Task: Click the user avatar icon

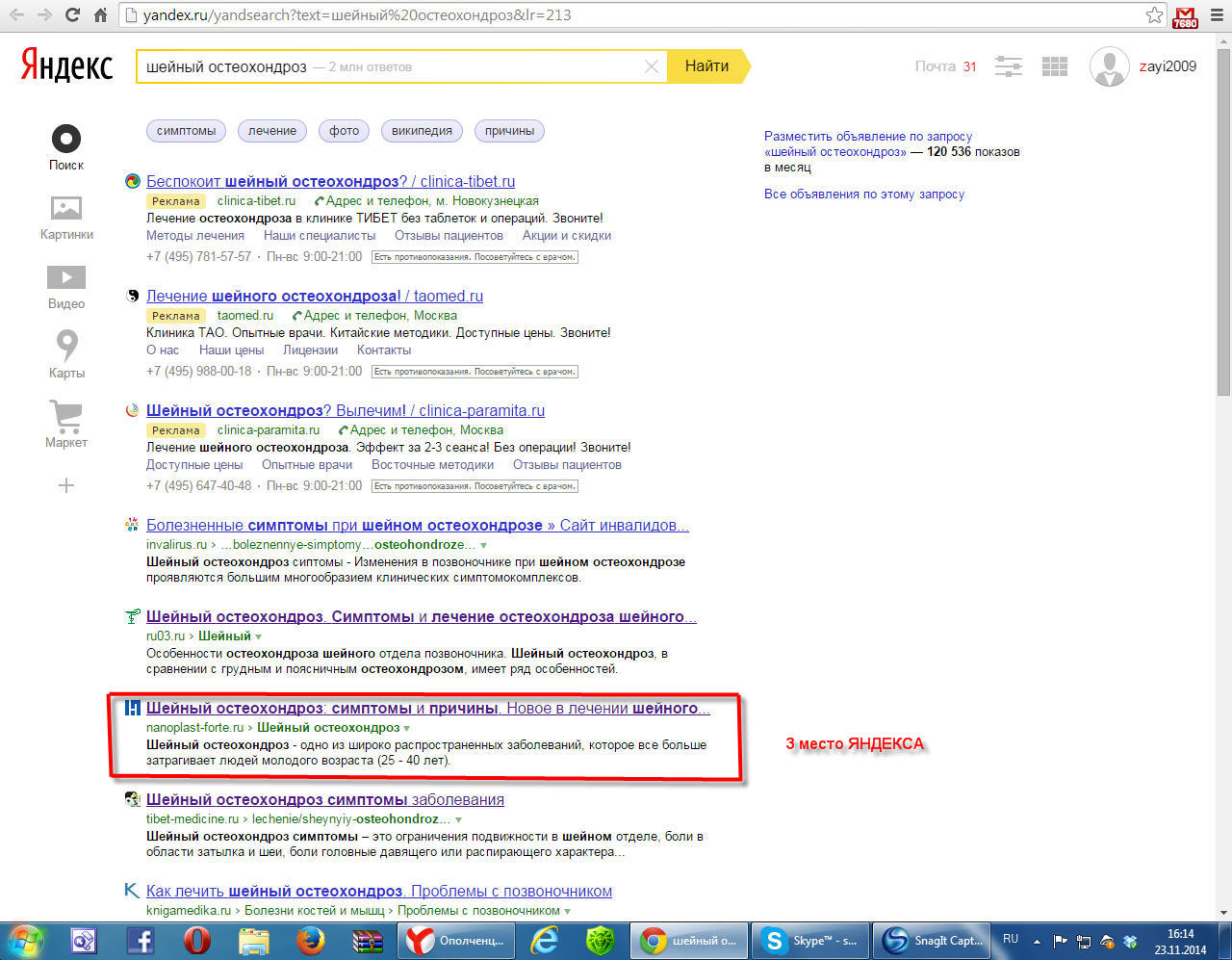Action: [x=1109, y=66]
